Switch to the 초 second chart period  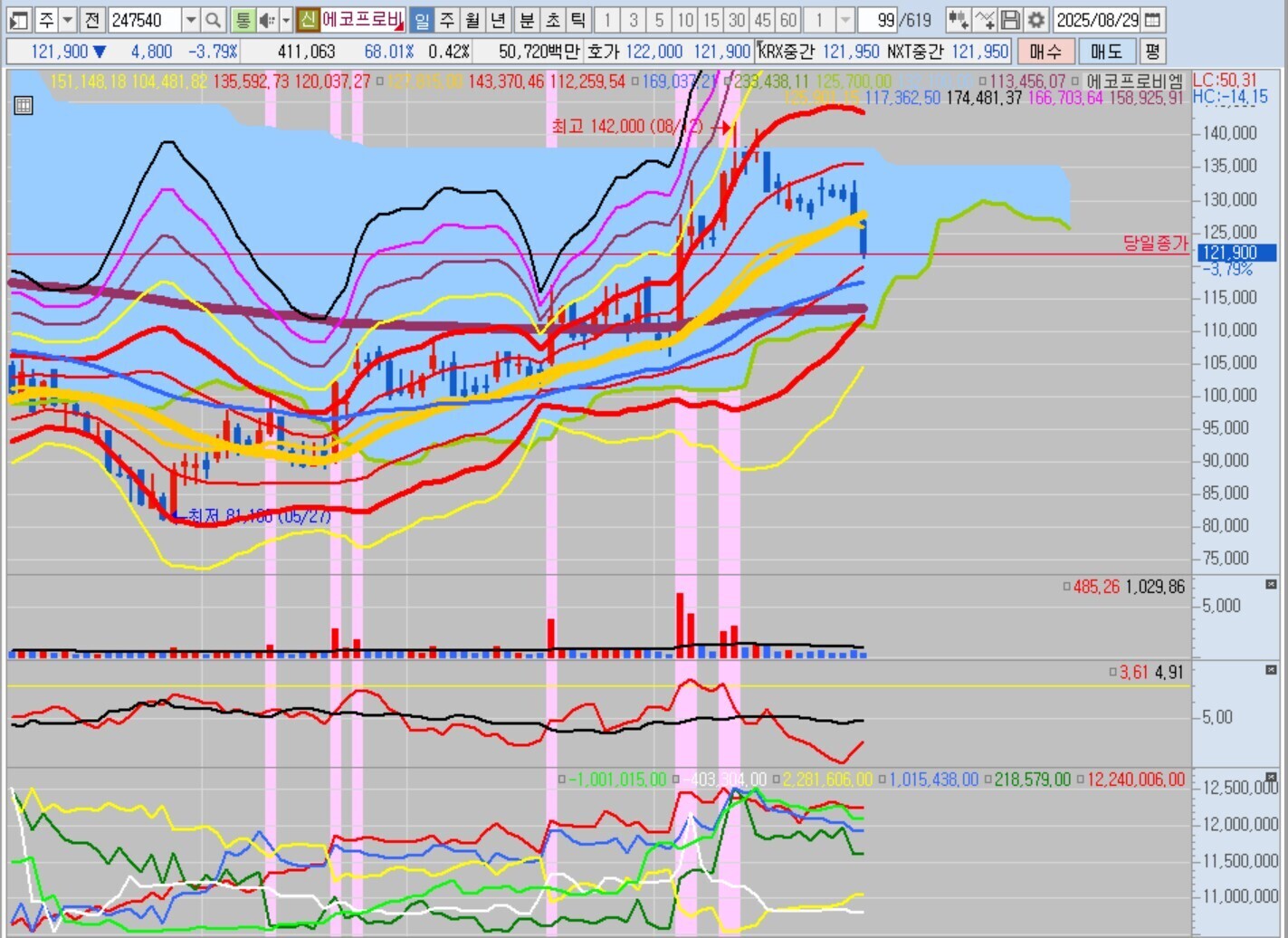(552, 20)
